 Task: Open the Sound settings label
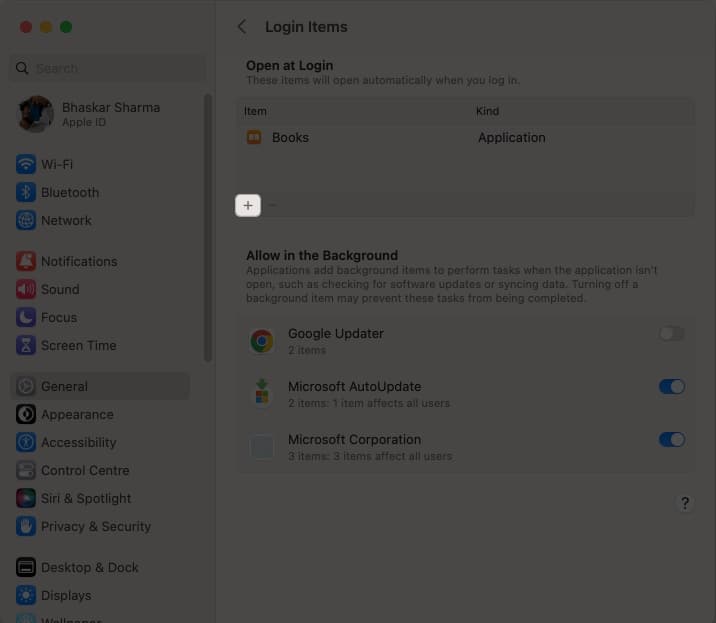(x=60, y=290)
